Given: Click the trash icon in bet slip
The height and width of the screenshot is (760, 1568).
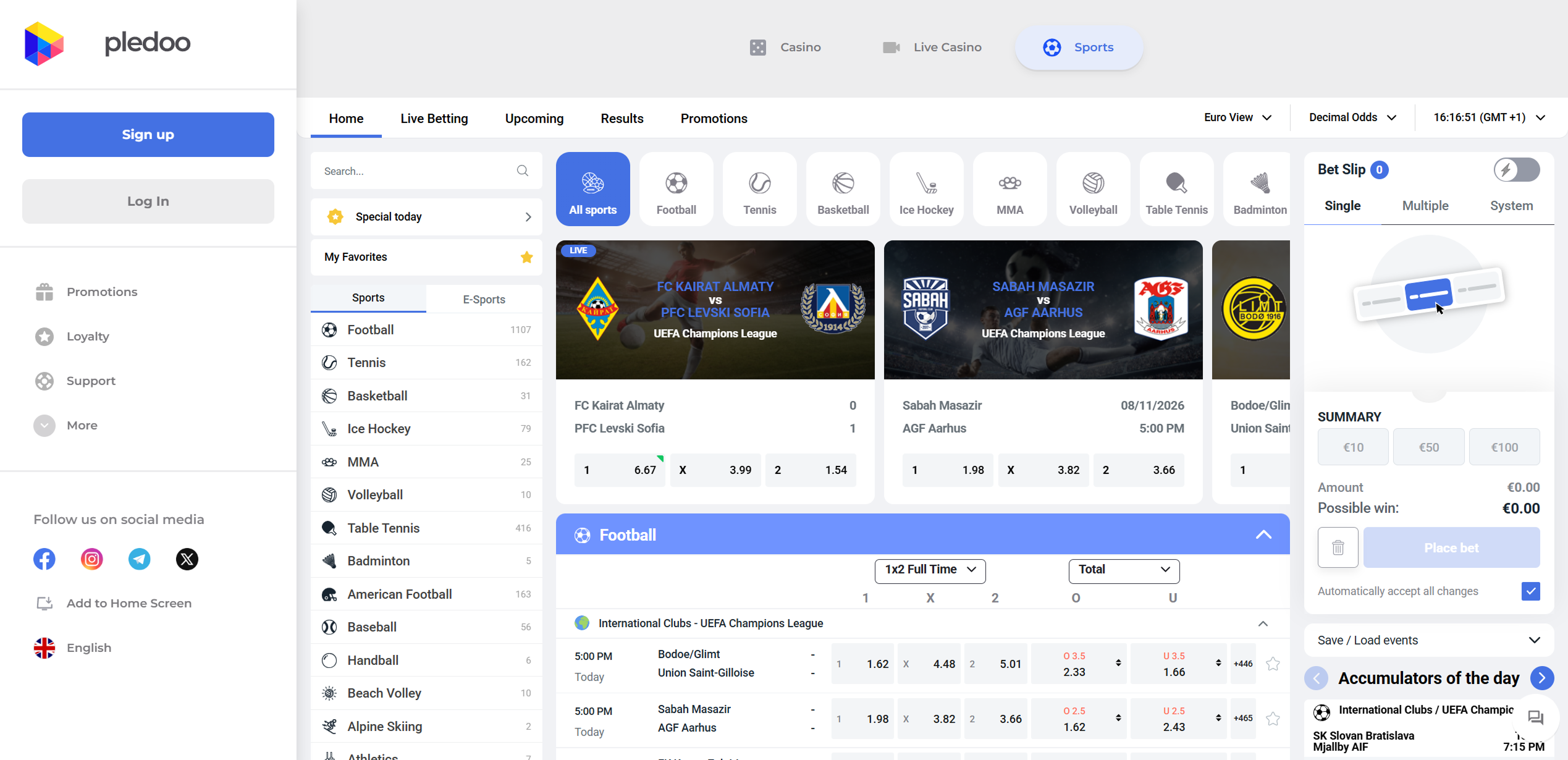Looking at the screenshot, I should coord(1338,547).
